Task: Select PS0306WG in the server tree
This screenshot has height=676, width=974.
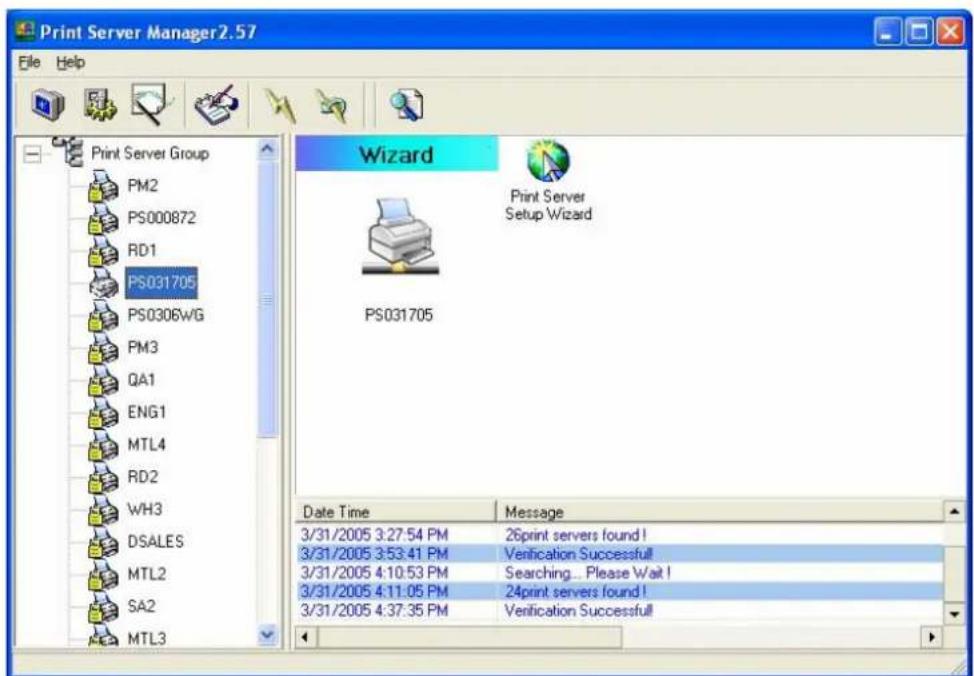Action: point(165,315)
